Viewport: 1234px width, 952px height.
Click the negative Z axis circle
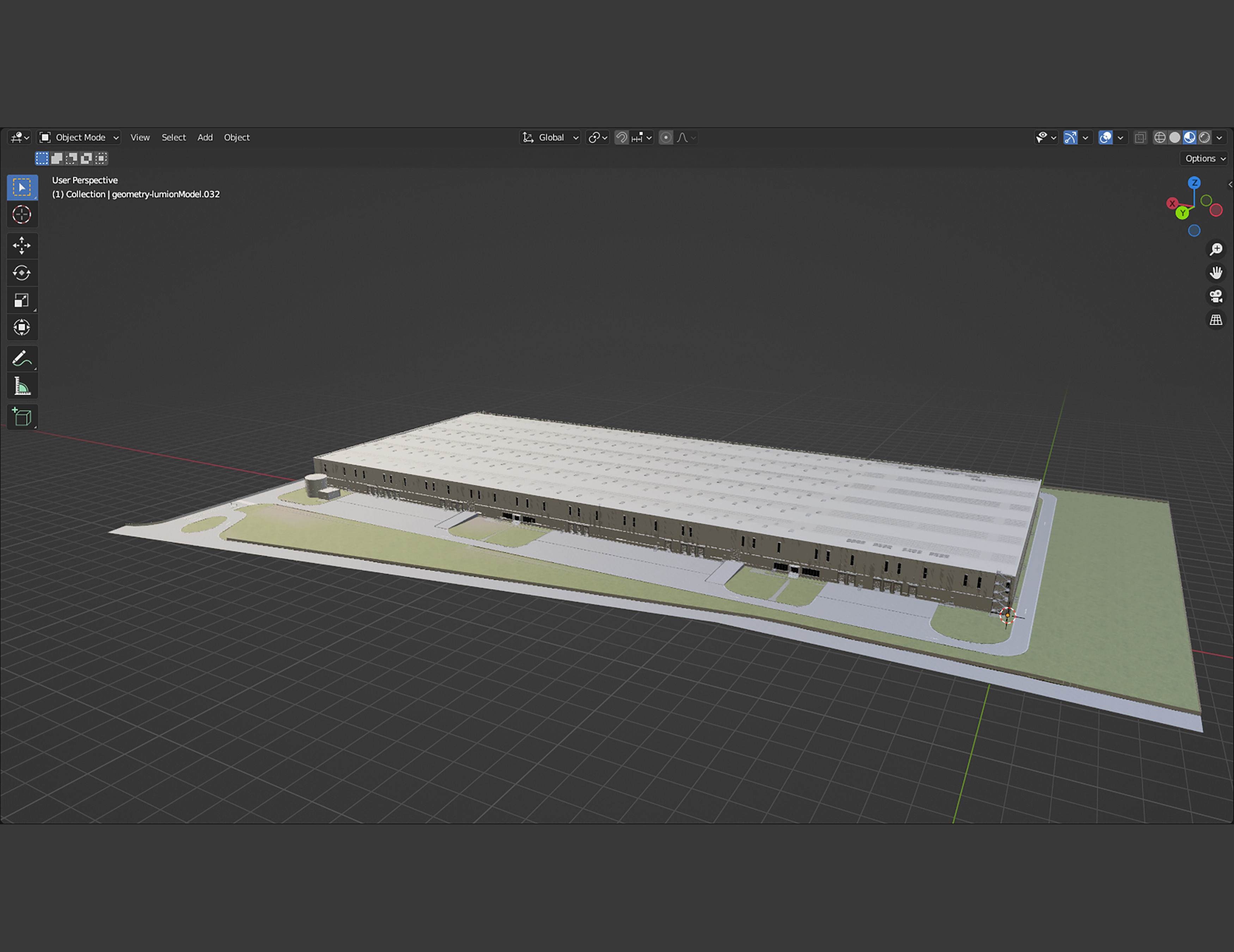click(x=1194, y=231)
